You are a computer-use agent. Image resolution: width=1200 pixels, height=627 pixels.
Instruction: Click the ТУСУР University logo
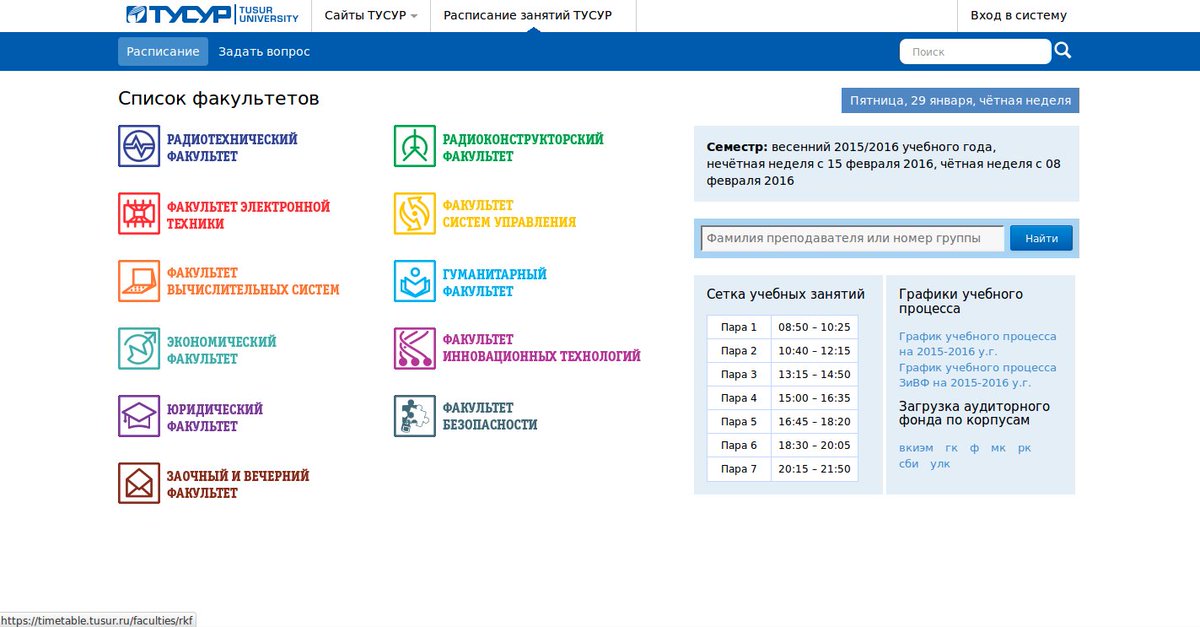pos(212,15)
